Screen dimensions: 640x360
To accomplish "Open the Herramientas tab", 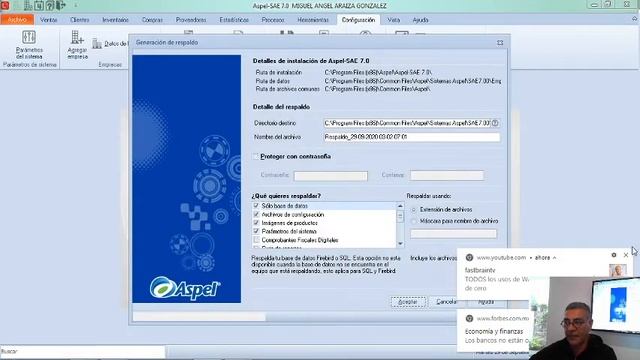I will point(313,20).
